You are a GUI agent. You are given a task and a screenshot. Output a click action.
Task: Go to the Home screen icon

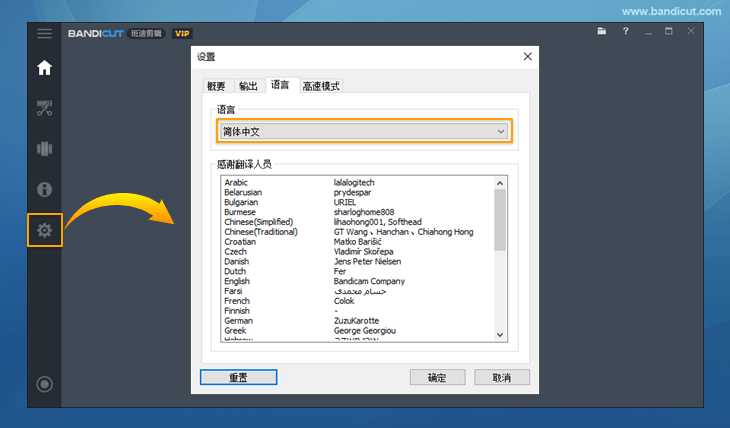45,68
